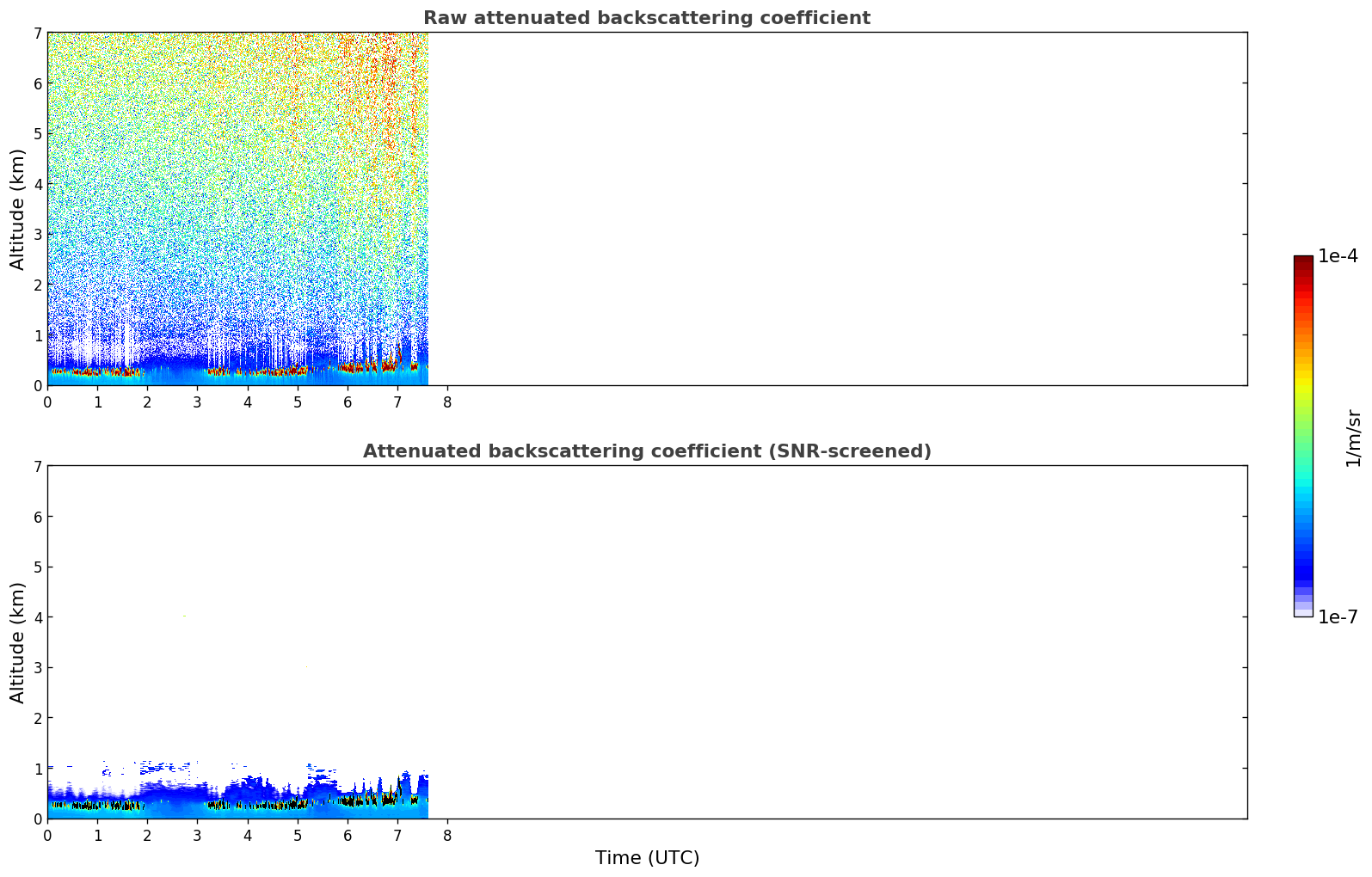Click y-axis tick "6" on bottom plot

click(x=37, y=517)
